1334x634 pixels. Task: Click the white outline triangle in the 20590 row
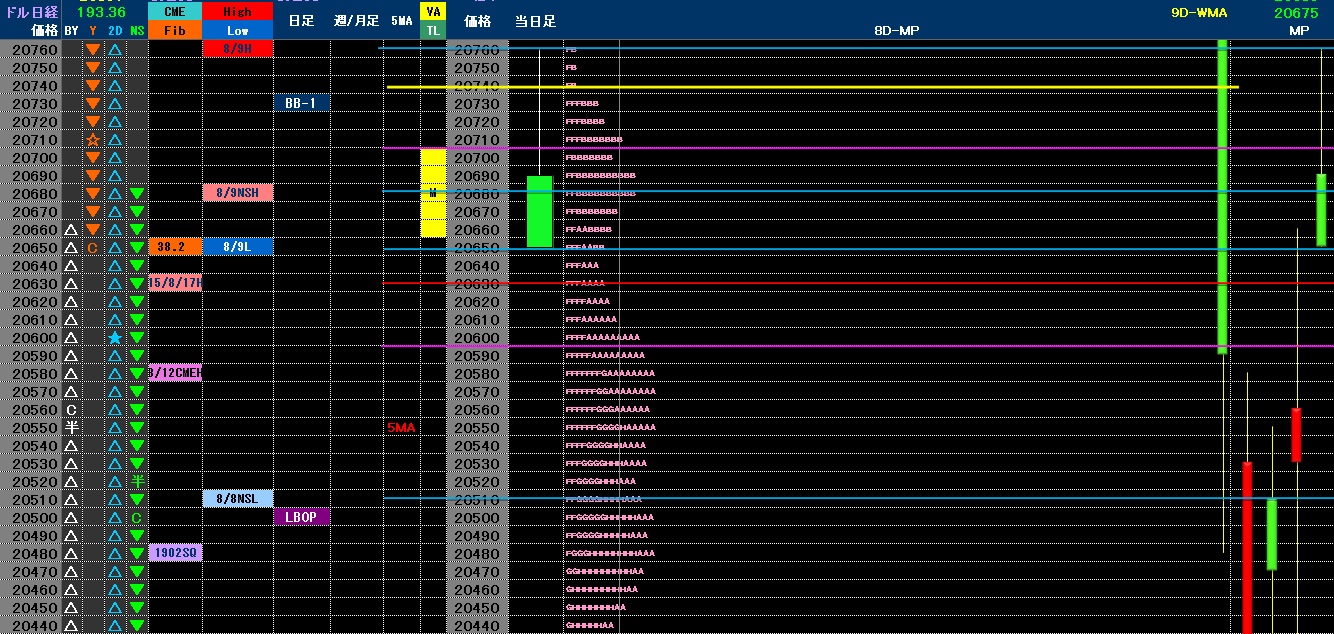[71, 356]
